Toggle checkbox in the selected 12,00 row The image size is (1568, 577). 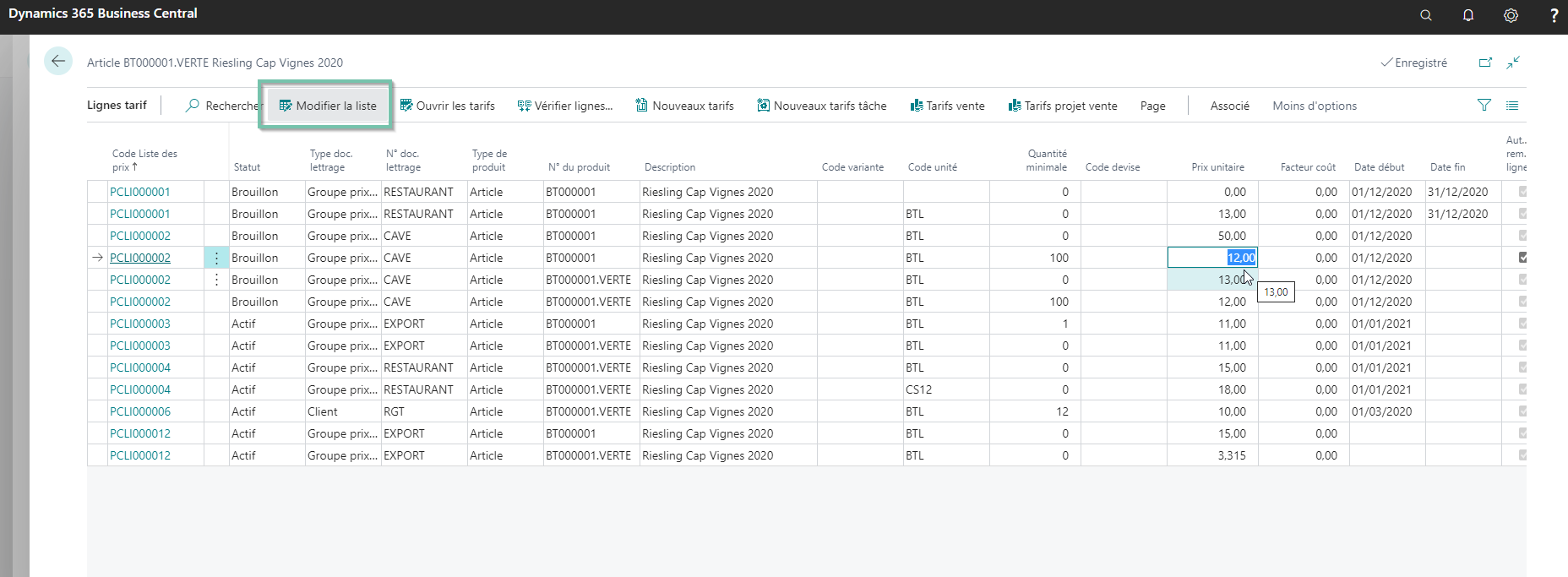click(1522, 258)
